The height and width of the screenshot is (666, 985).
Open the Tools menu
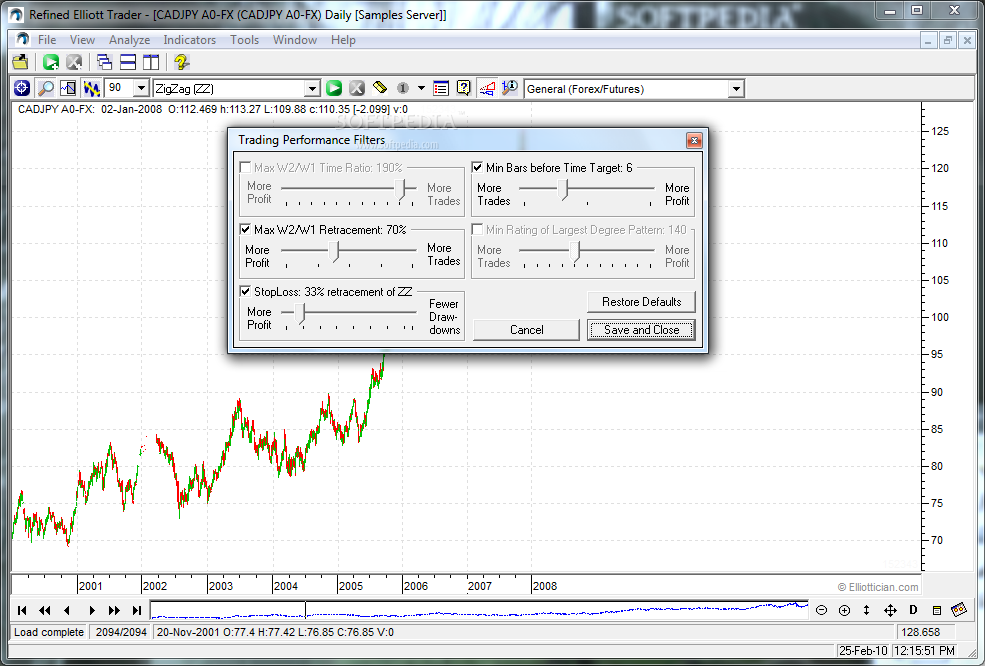click(244, 40)
